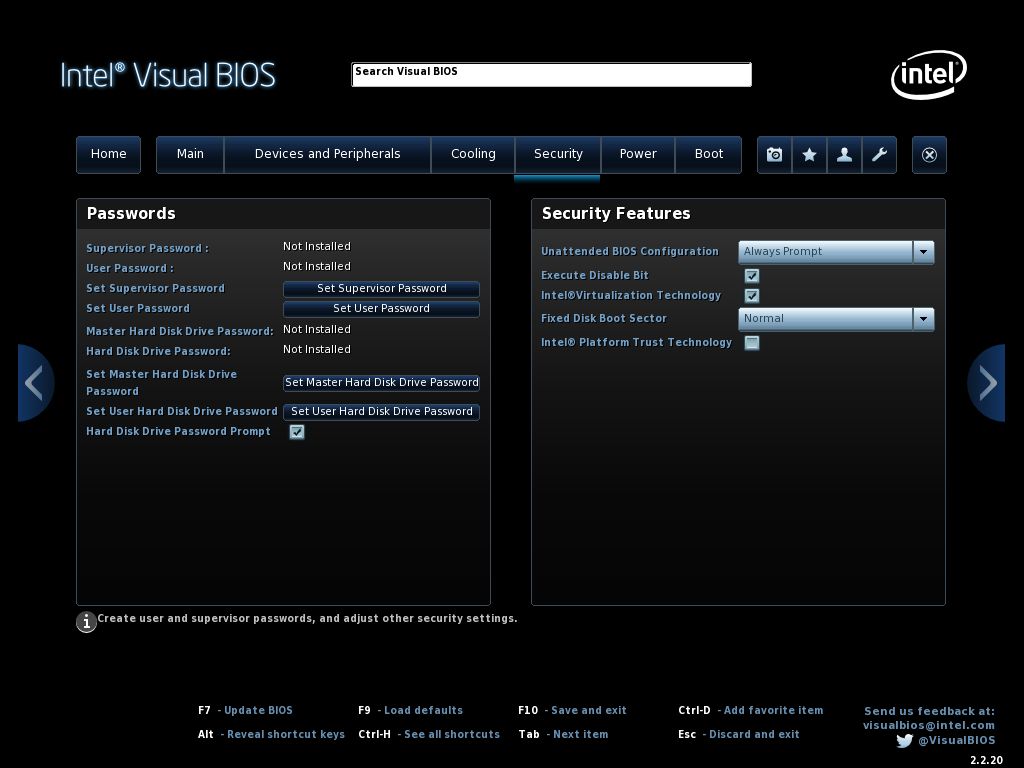
Task: Click Esc Discard and exit shortcut
Action: pyautogui.click(x=739, y=734)
